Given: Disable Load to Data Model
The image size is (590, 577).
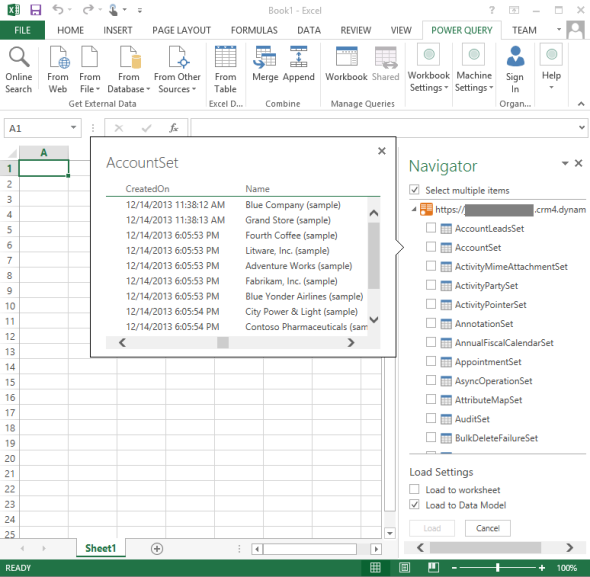Looking at the screenshot, I should point(414,505).
